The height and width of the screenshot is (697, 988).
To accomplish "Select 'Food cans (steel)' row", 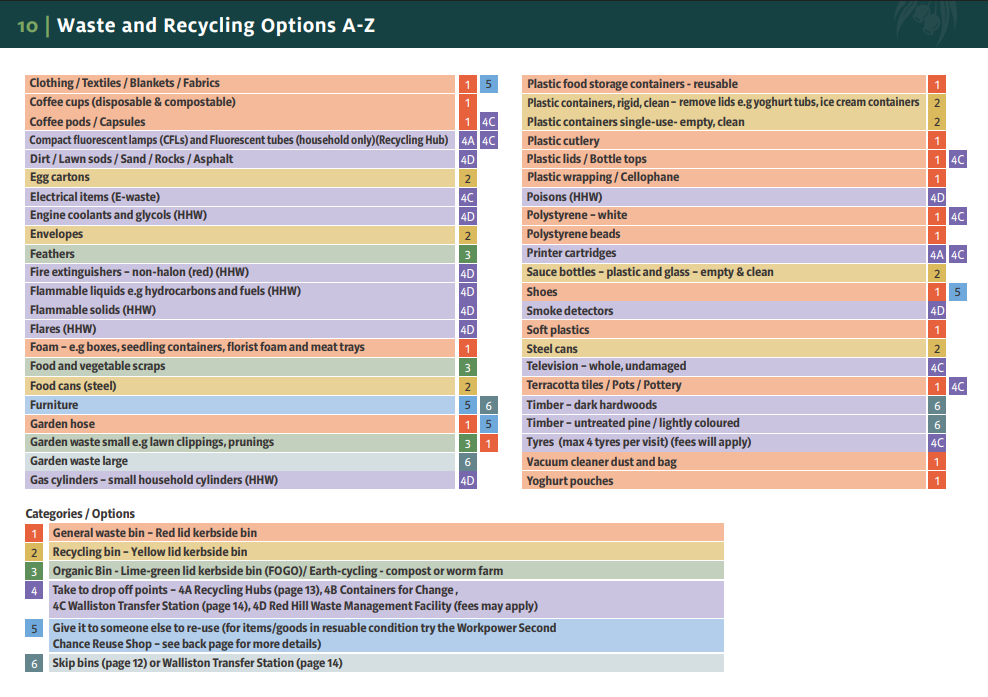I will click(x=240, y=386).
